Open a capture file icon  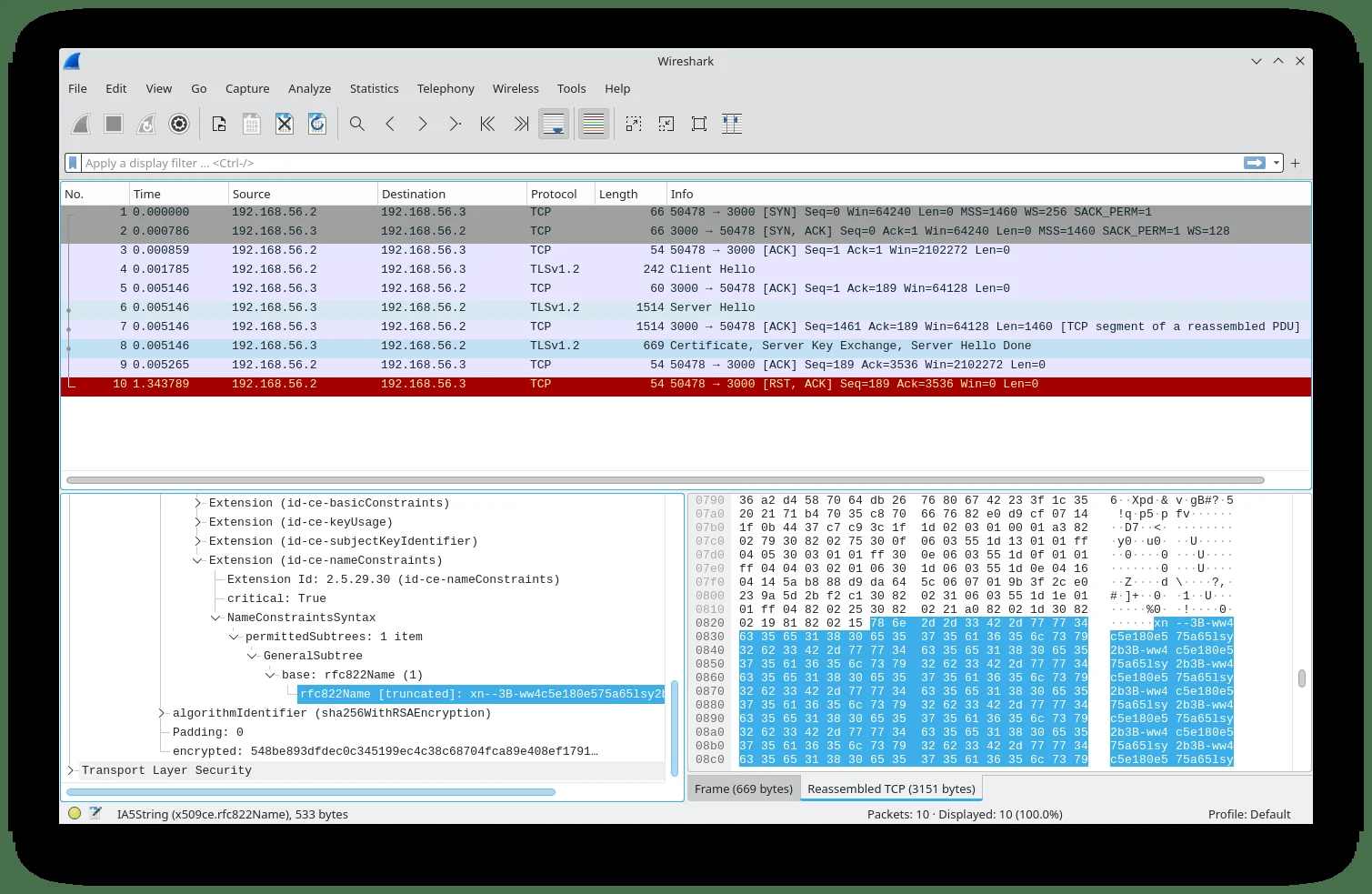219,124
